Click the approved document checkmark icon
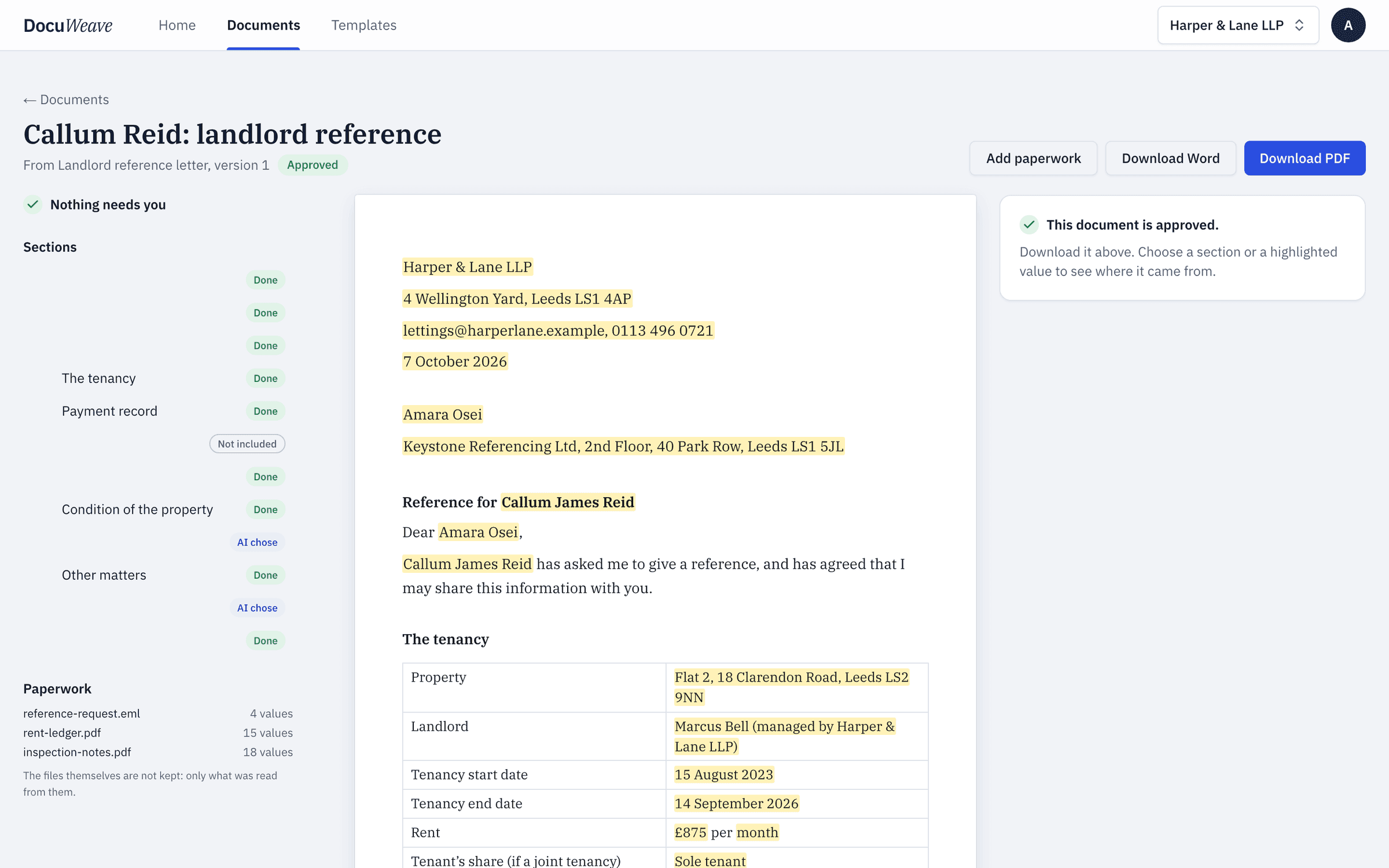The image size is (1389, 868). coord(1028,225)
